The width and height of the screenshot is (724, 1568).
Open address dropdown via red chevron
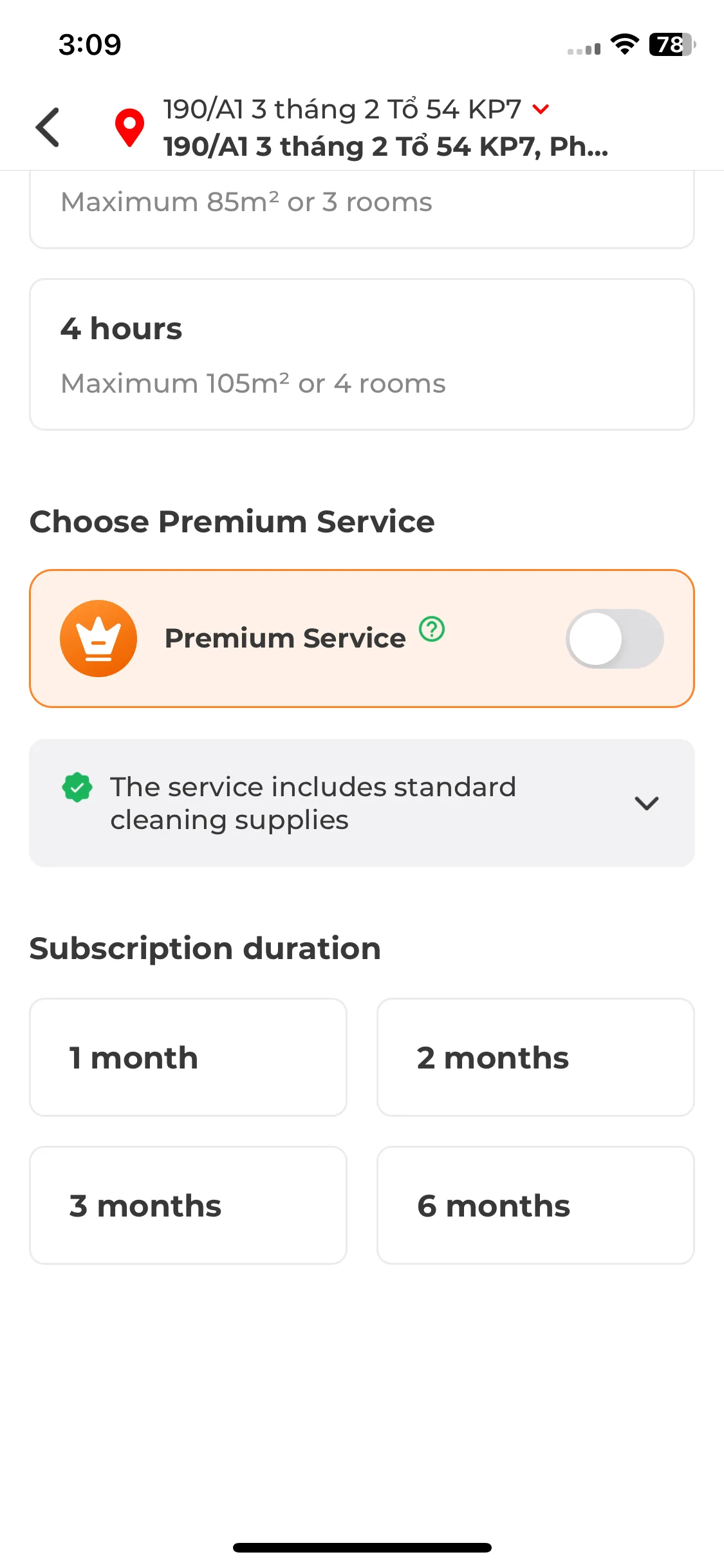(541, 109)
